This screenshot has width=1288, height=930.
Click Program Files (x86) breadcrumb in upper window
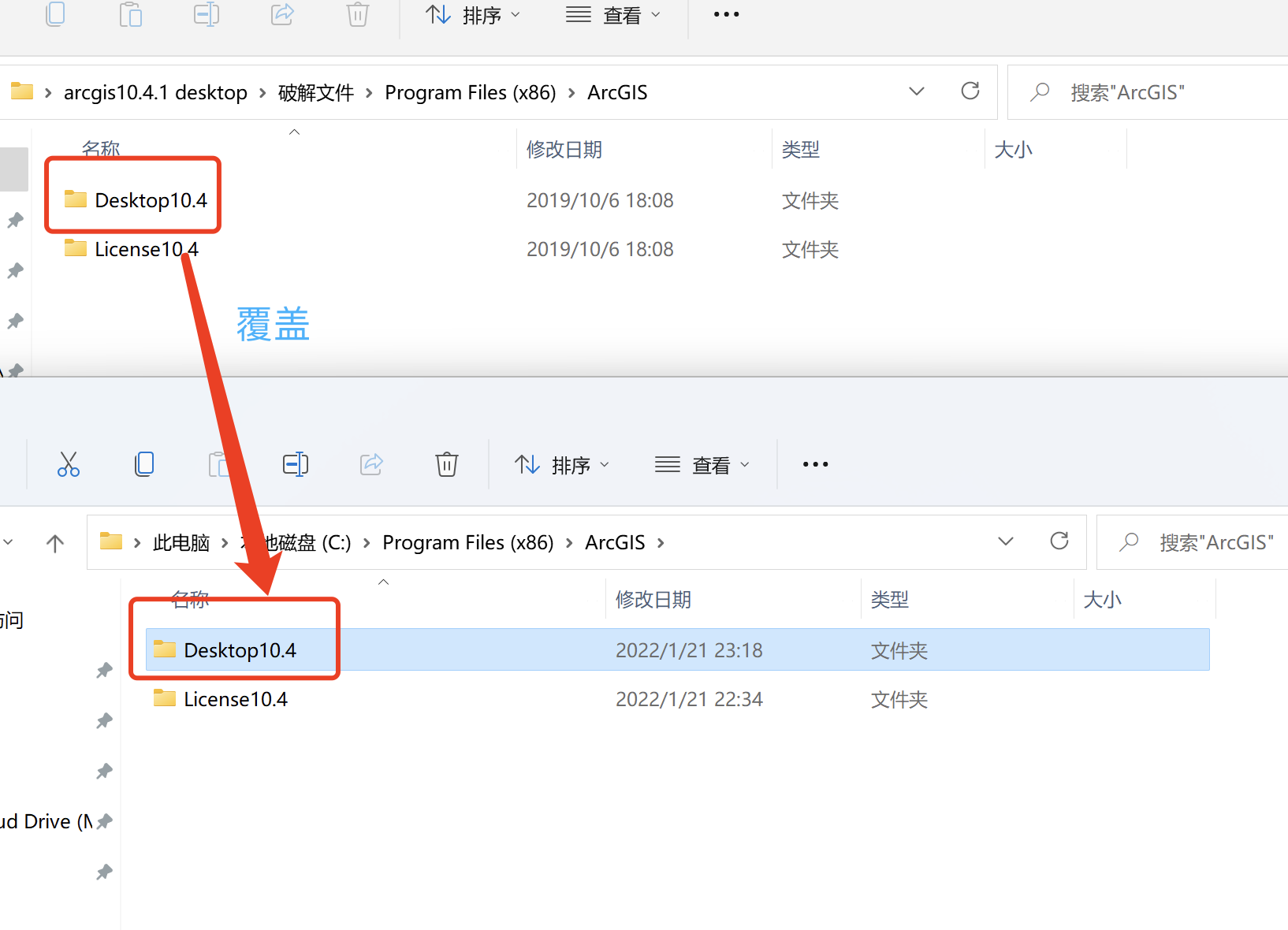pos(471,92)
